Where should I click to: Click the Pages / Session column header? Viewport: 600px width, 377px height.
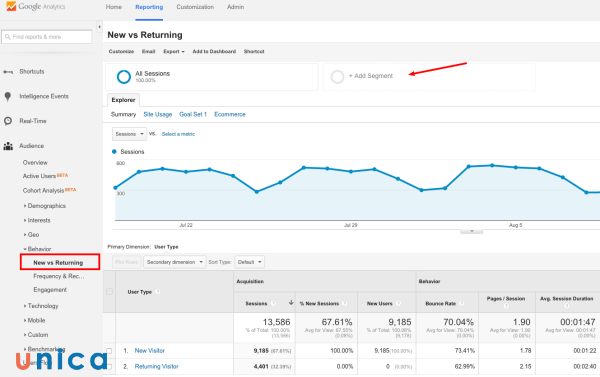[506, 299]
